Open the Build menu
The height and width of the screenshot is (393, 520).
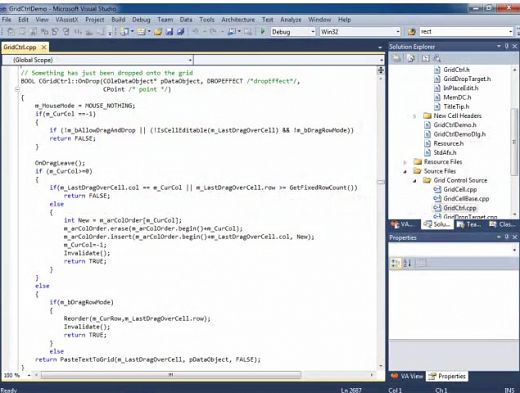(x=118, y=20)
